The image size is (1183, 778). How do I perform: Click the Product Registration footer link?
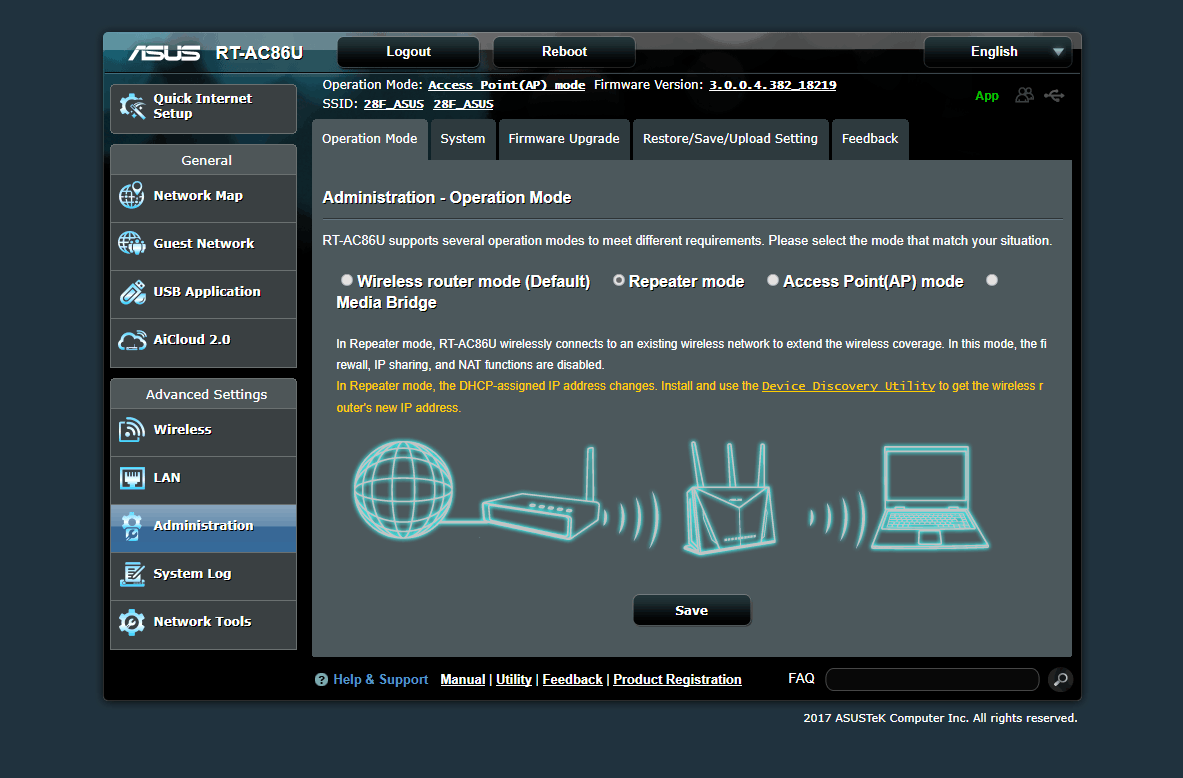678,680
